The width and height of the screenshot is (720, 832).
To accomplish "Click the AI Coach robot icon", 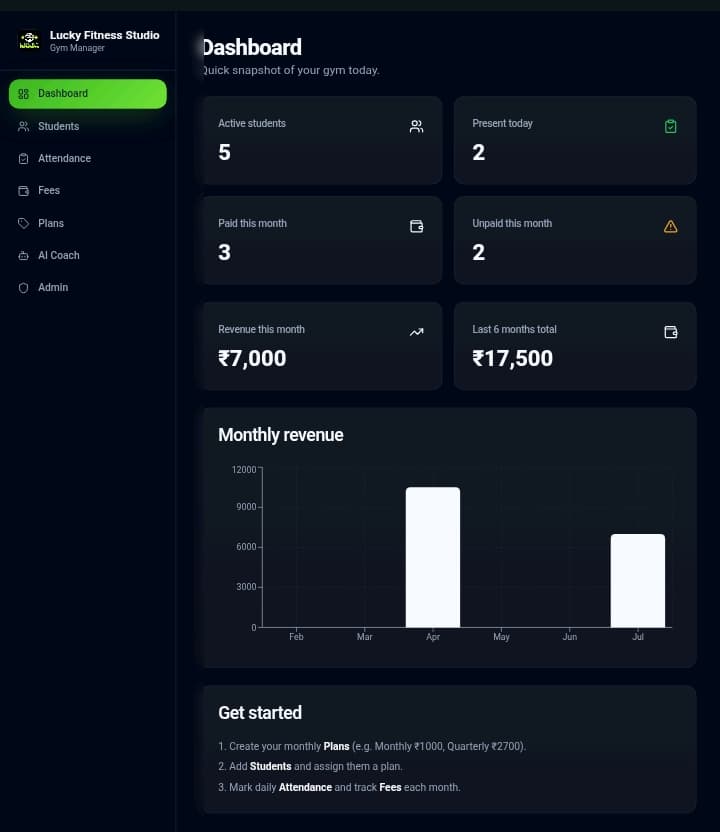I will click(x=23, y=256).
